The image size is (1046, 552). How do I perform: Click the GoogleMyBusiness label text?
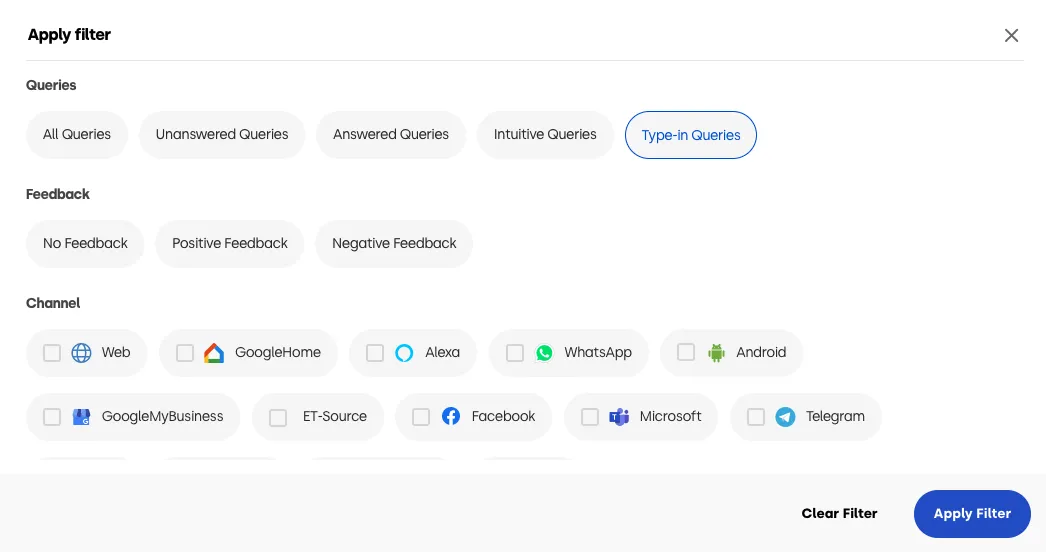pos(163,417)
